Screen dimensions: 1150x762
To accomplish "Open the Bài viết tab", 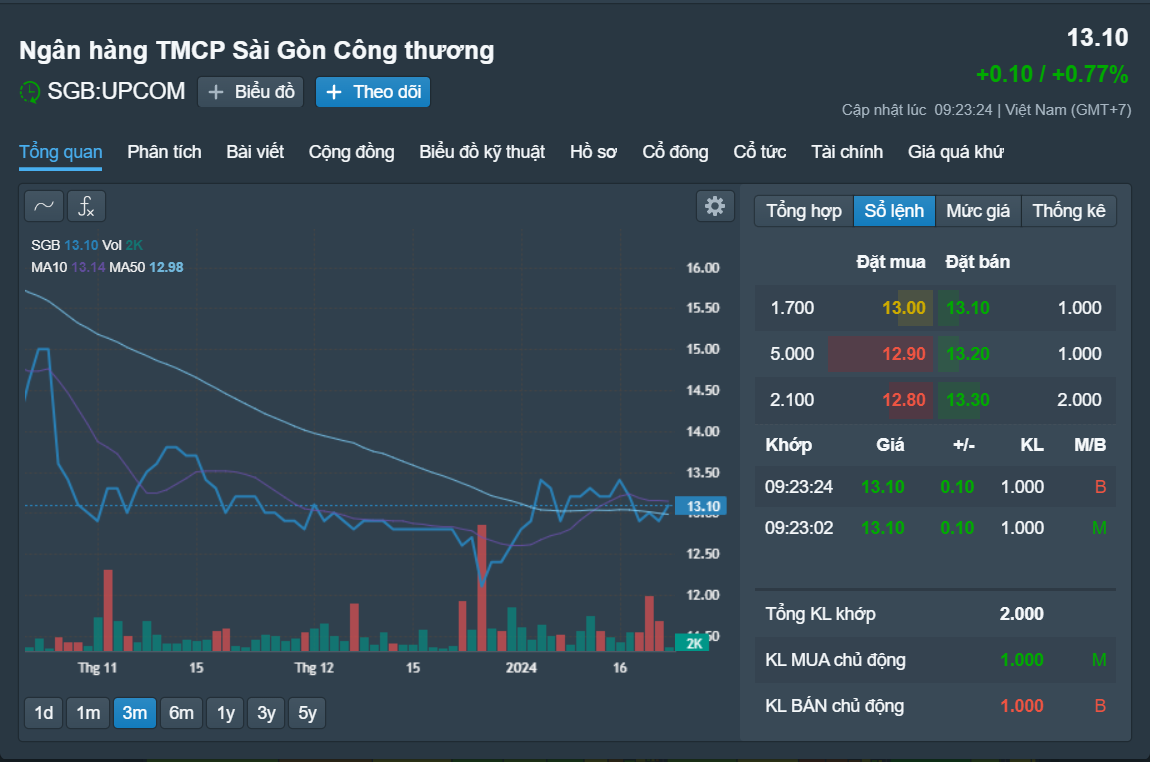I will click(254, 152).
